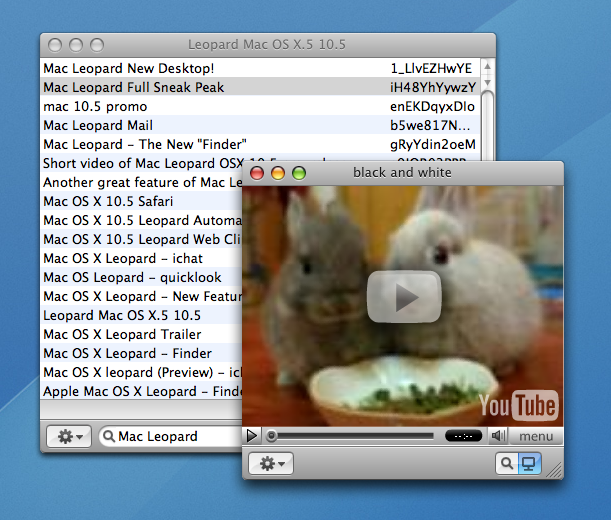This screenshot has width=611, height=520.
Task: Select 'Another great feature of Mac' row
Action: coord(141,182)
